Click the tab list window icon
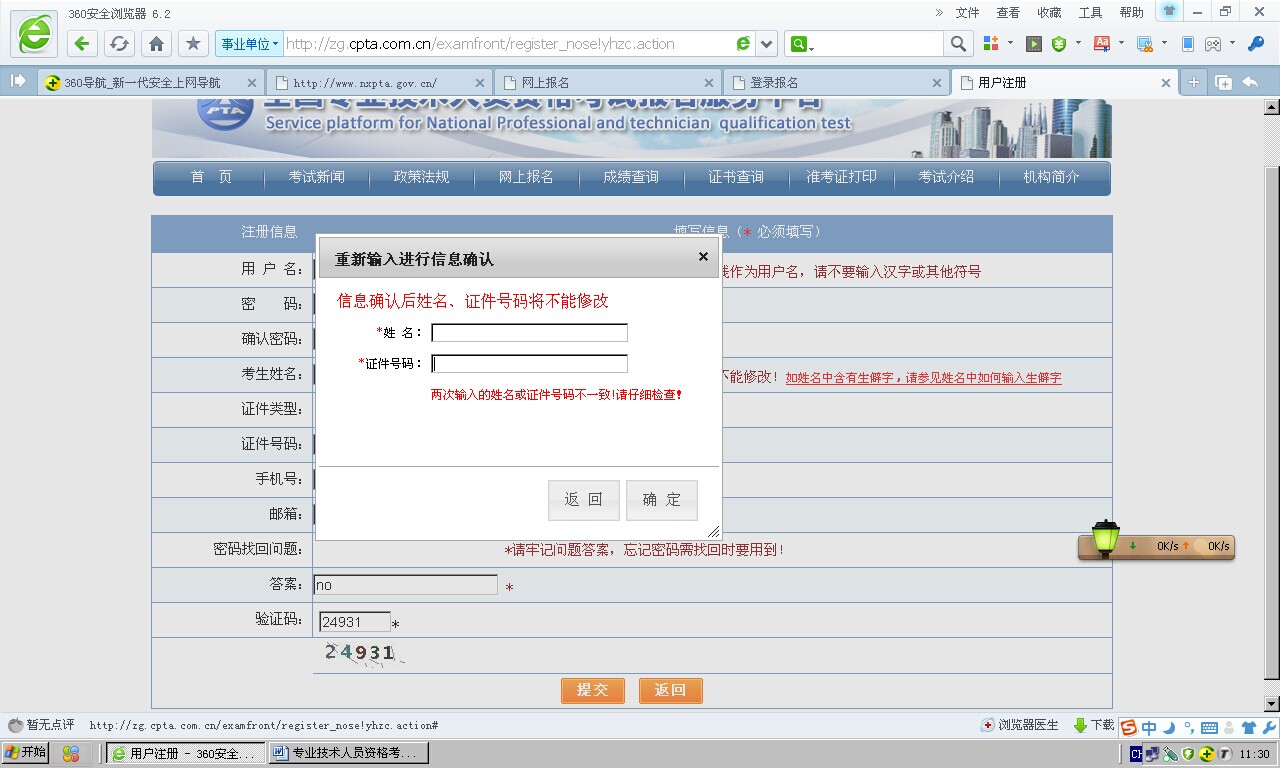The width and height of the screenshot is (1280, 768). point(1223,83)
